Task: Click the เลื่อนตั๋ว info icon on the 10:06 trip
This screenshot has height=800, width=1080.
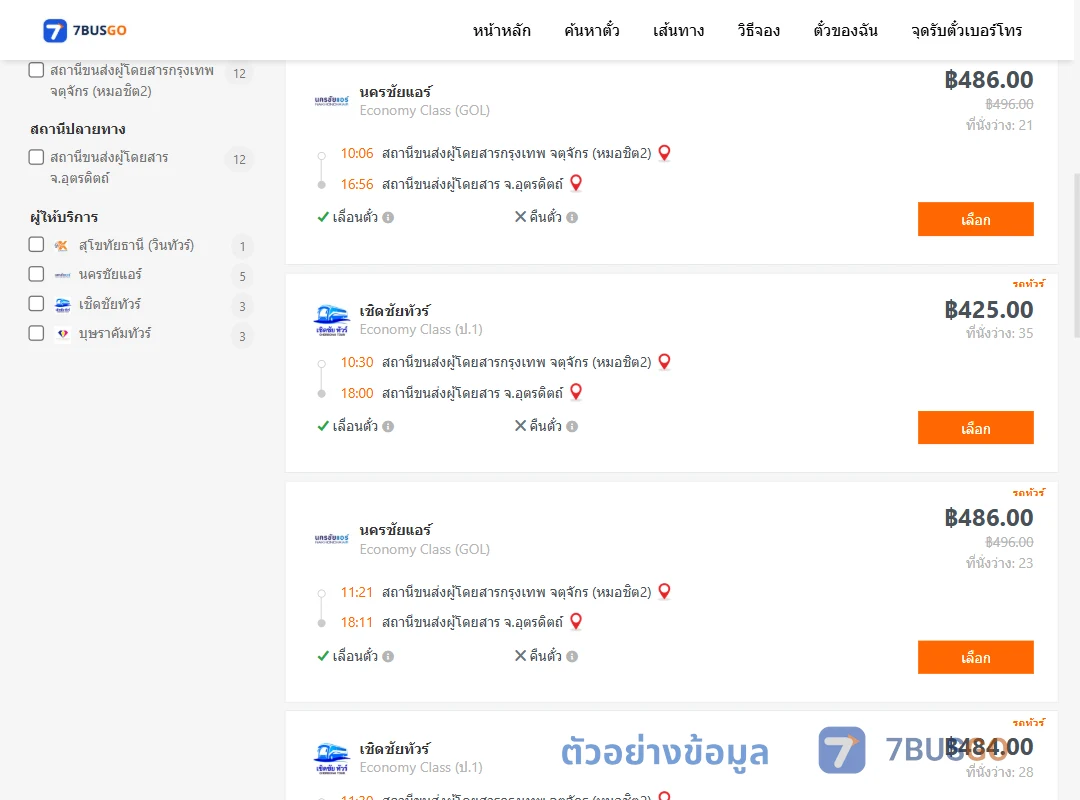Action: (x=388, y=218)
